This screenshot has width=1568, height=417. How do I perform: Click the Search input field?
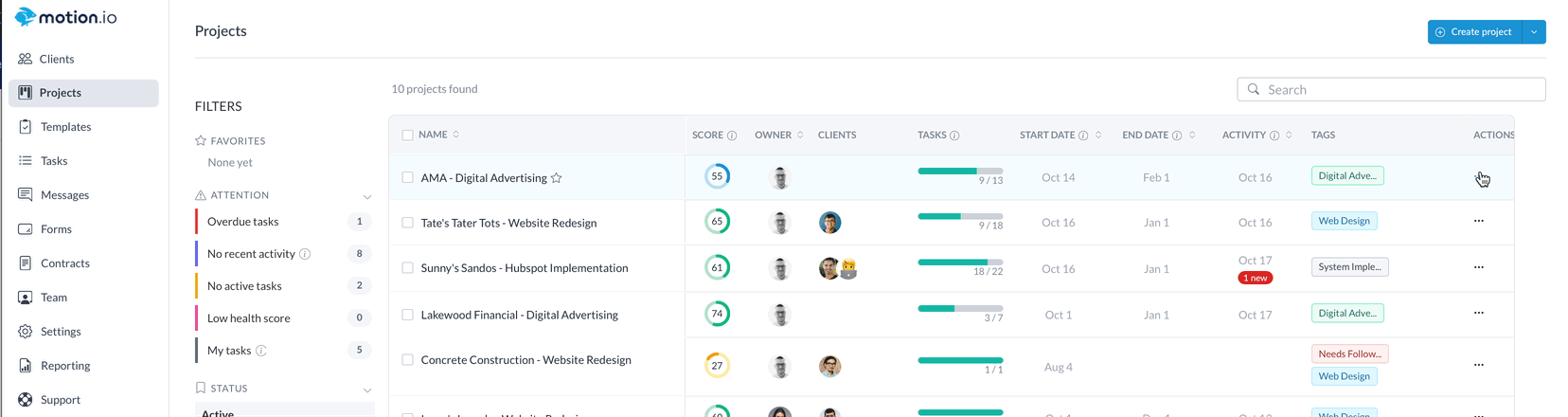tap(1391, 89)
